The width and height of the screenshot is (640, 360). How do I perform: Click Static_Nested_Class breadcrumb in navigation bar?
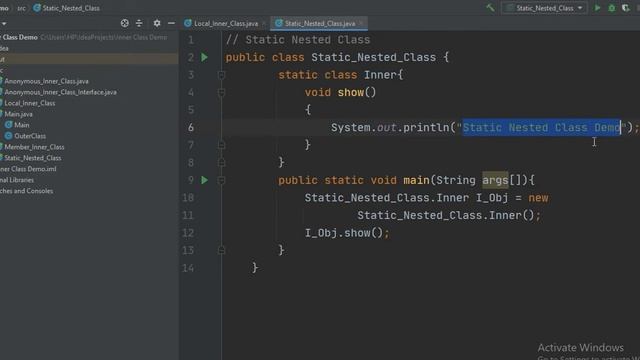66,8
